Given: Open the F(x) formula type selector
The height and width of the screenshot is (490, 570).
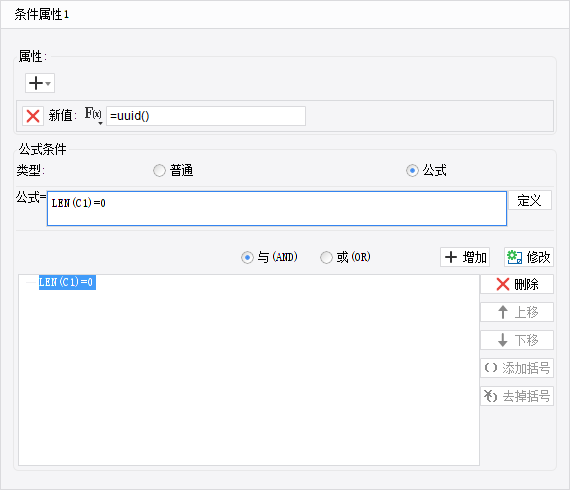Looking at the screenshot, I should pos(93,116).
